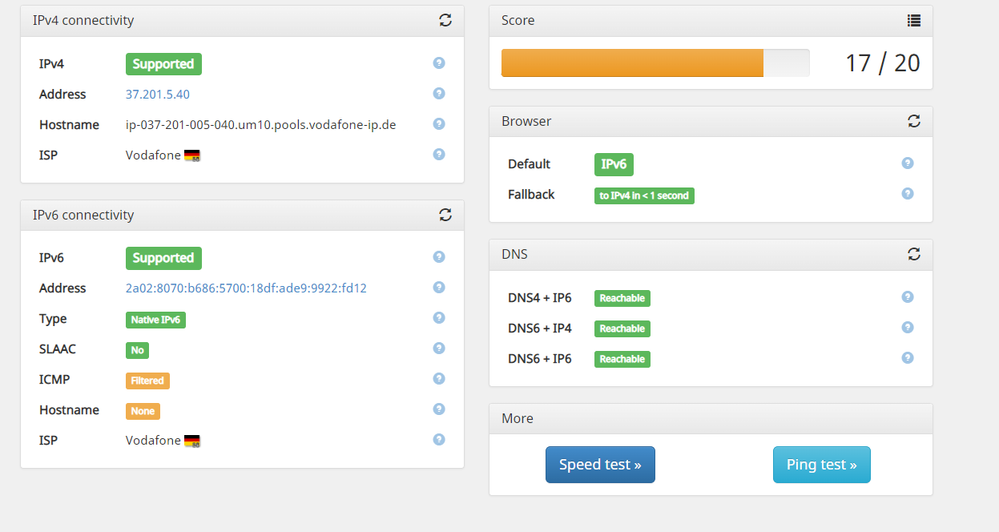This screenshot has width=999, height=532.
Task: Open the Speed test page
Action: click(600, 465)
